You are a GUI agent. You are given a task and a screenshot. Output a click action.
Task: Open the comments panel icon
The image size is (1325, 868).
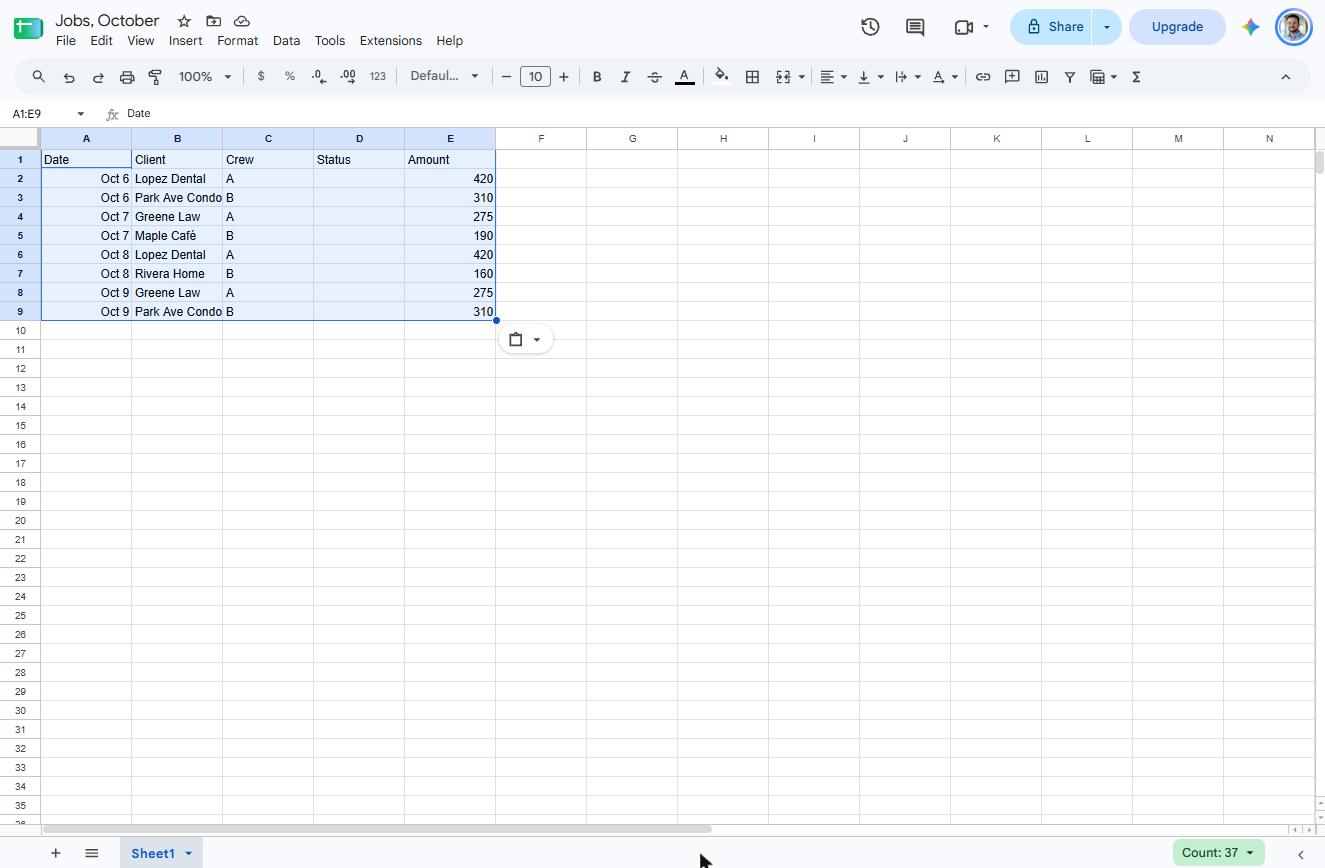(x=915, y=27)
